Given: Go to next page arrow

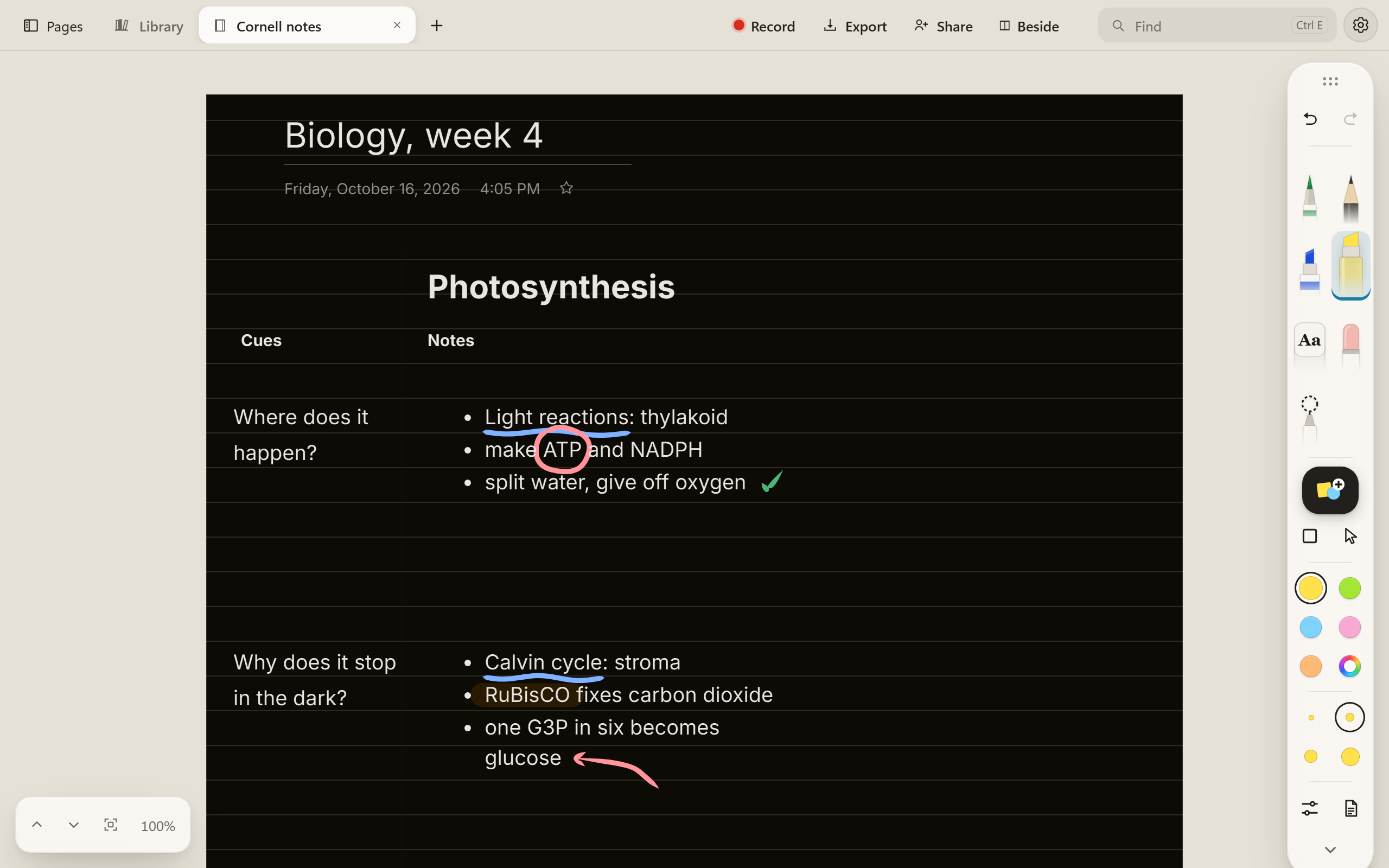Looking at the screenshot, I should pos(73,825).
